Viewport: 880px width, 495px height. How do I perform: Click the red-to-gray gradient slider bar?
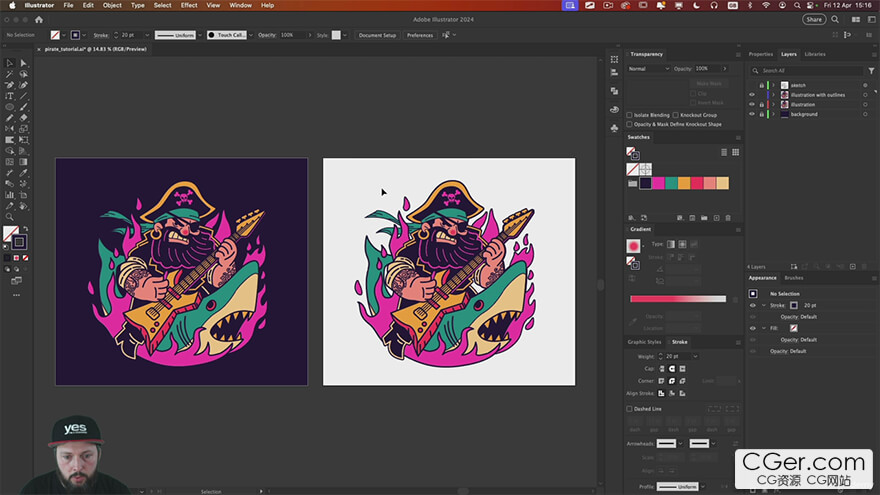[x=678, y=299]
